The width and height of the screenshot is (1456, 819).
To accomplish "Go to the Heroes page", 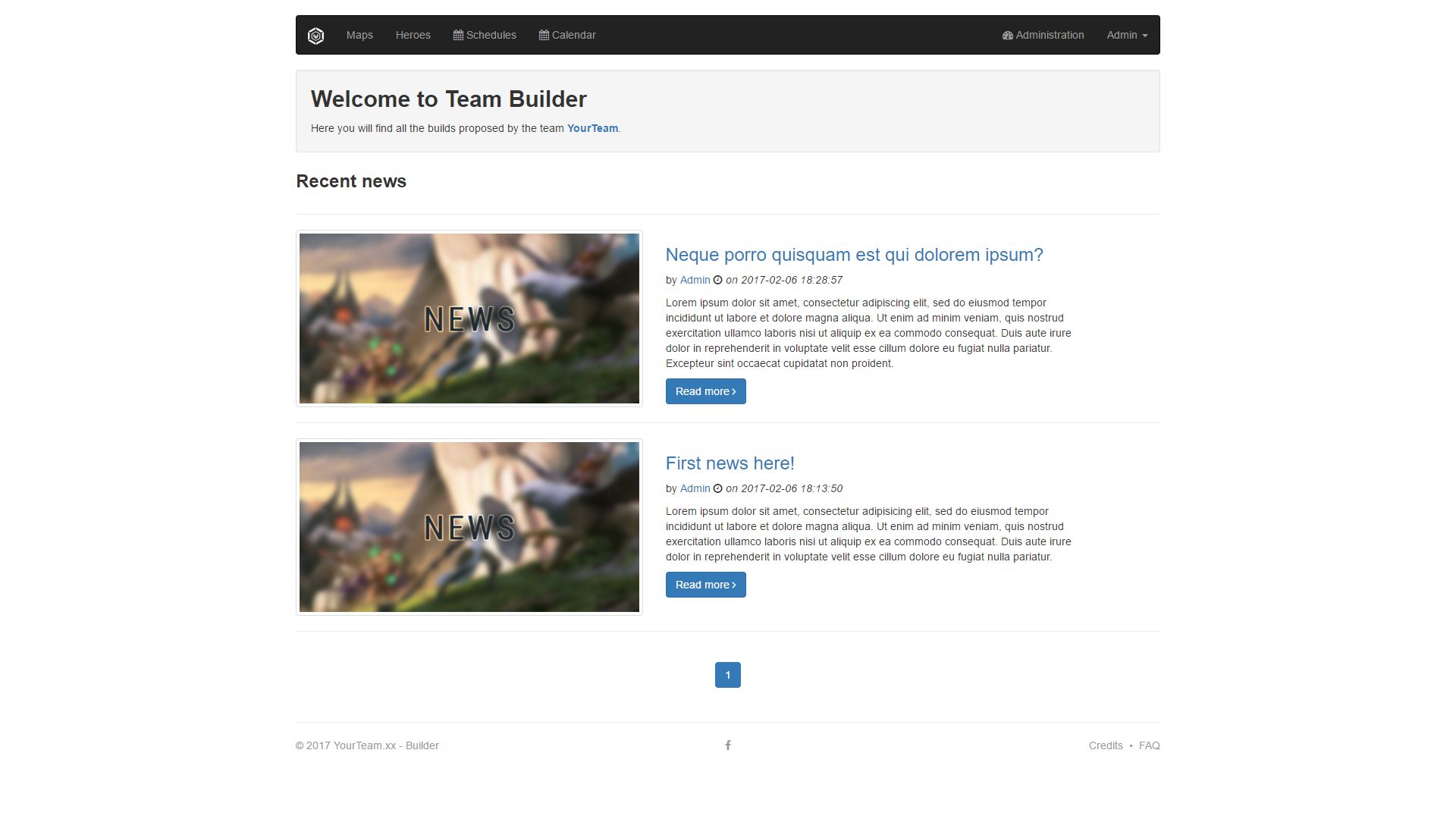I will 413,36.
